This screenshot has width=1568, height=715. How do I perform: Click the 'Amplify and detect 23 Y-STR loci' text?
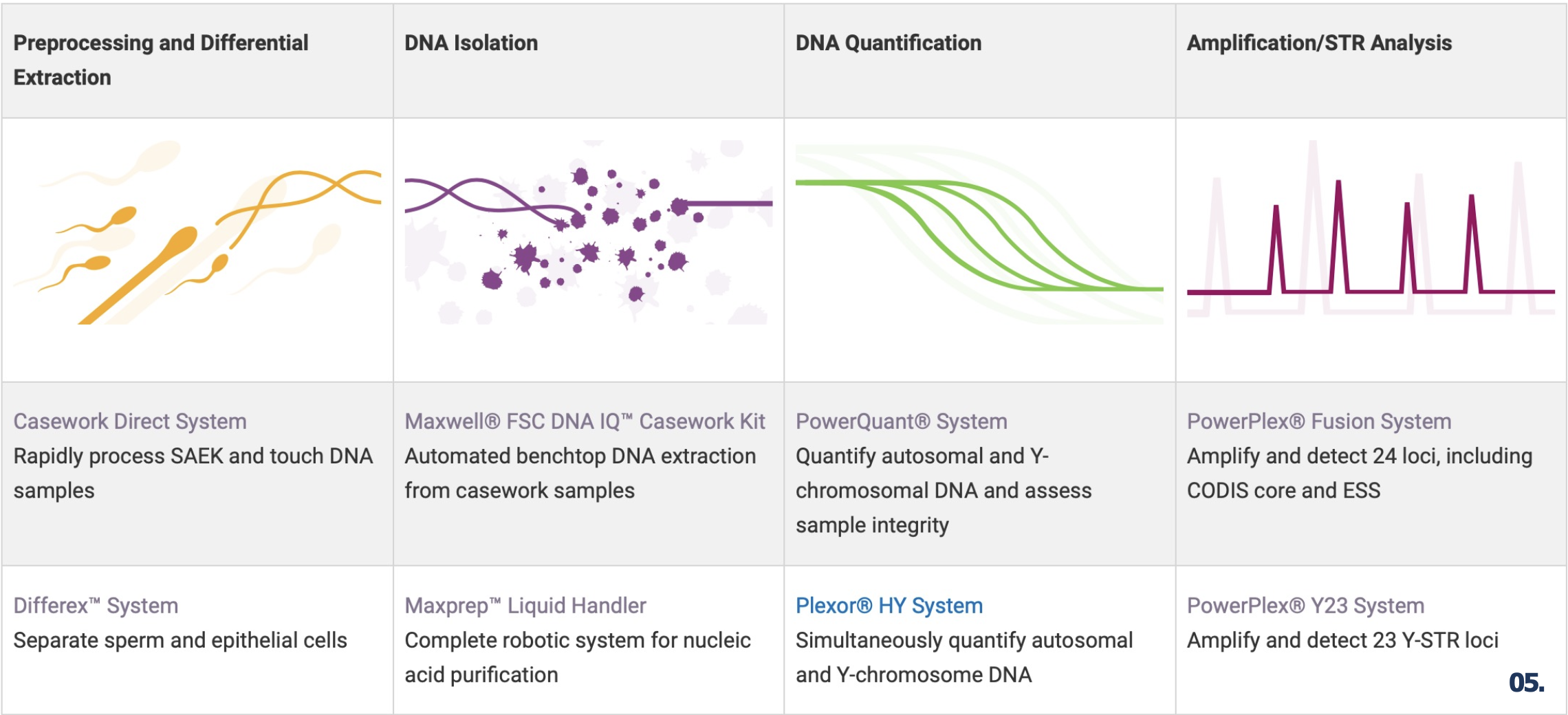(x=1342, y=640)
